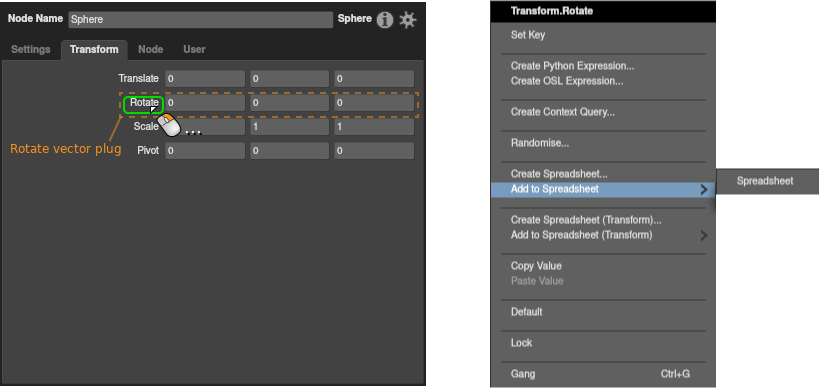The image size is (819, 388).
Task: Expand the Add to Spreadsheet submenu arrow
Action: tap(704, 190)
